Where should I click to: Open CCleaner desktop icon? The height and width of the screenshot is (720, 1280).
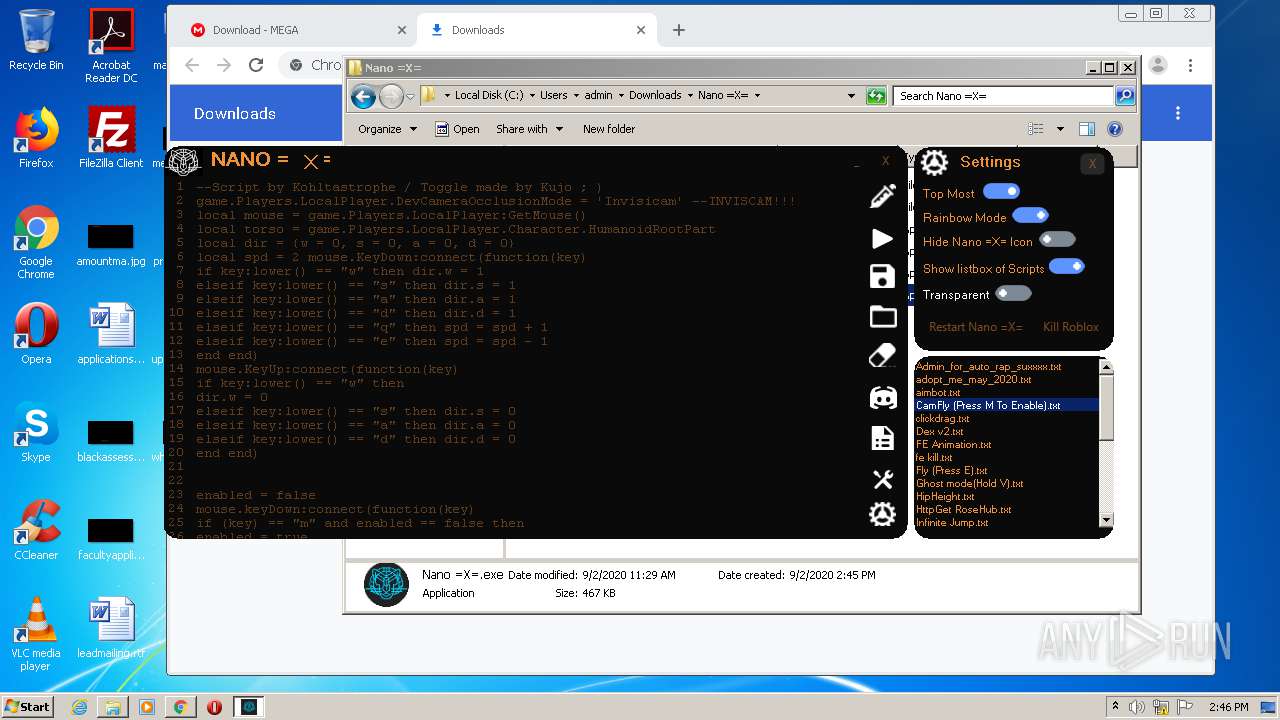(x=36, y=530)
